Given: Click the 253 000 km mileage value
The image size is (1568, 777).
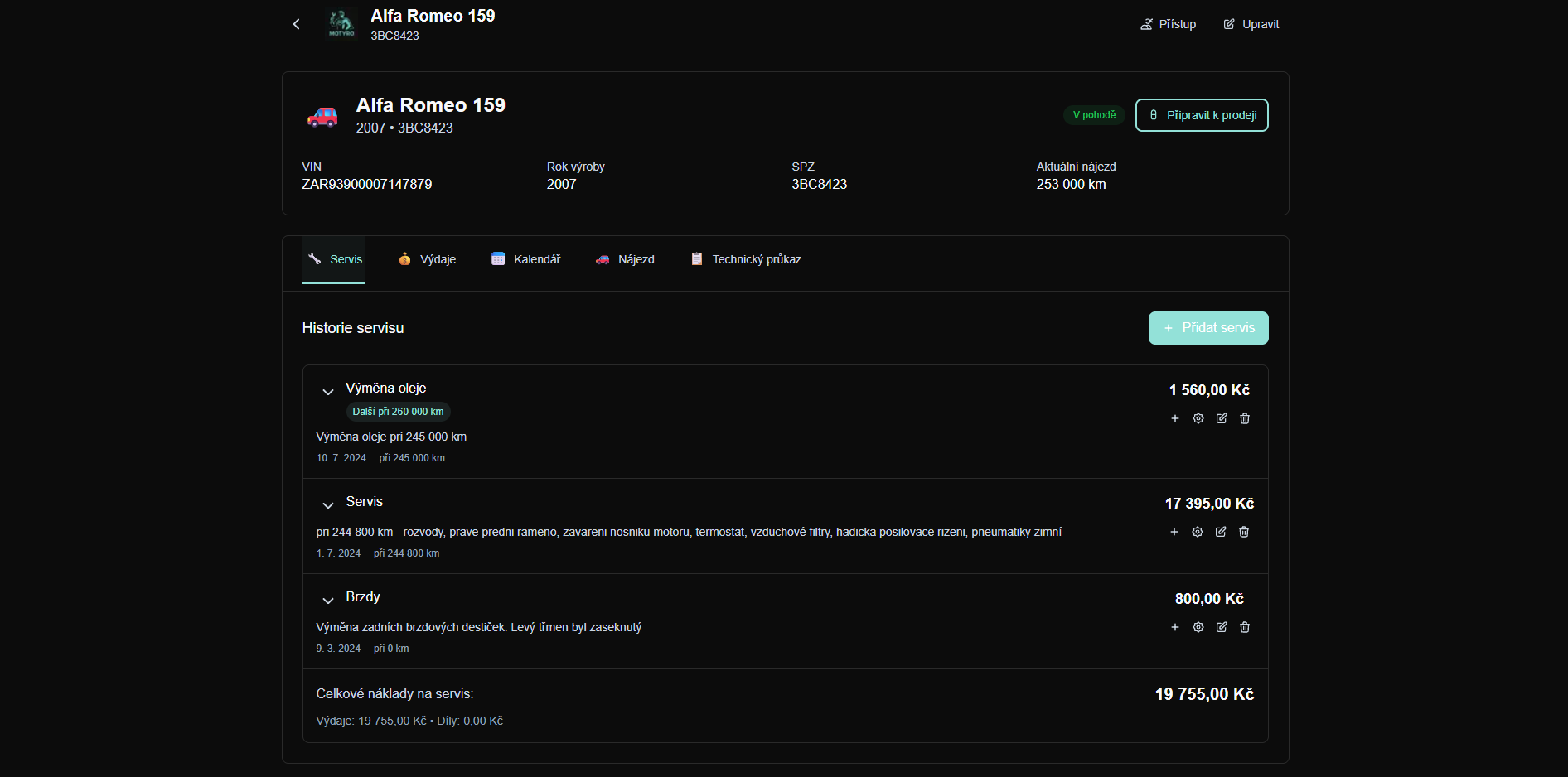Looking at the screenshot, I should coord(1071,184).
